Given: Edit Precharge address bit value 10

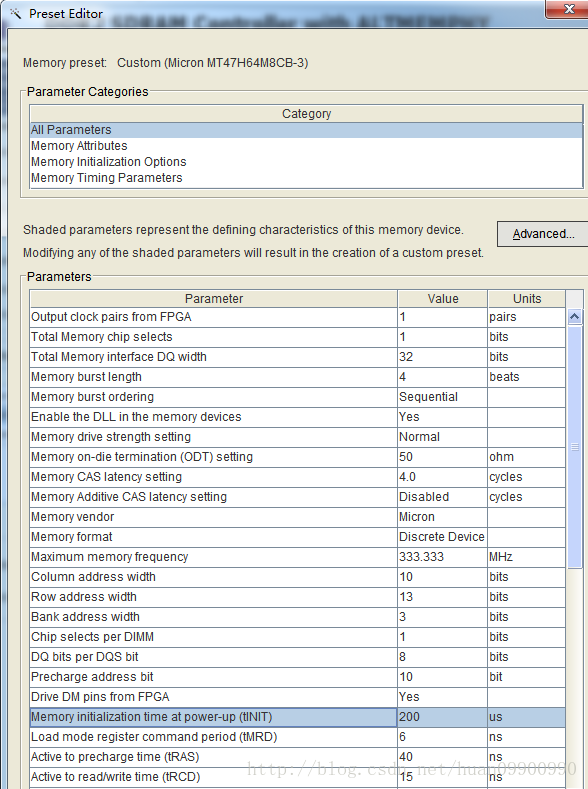Looking at the screenshot, I should [443, 677].
